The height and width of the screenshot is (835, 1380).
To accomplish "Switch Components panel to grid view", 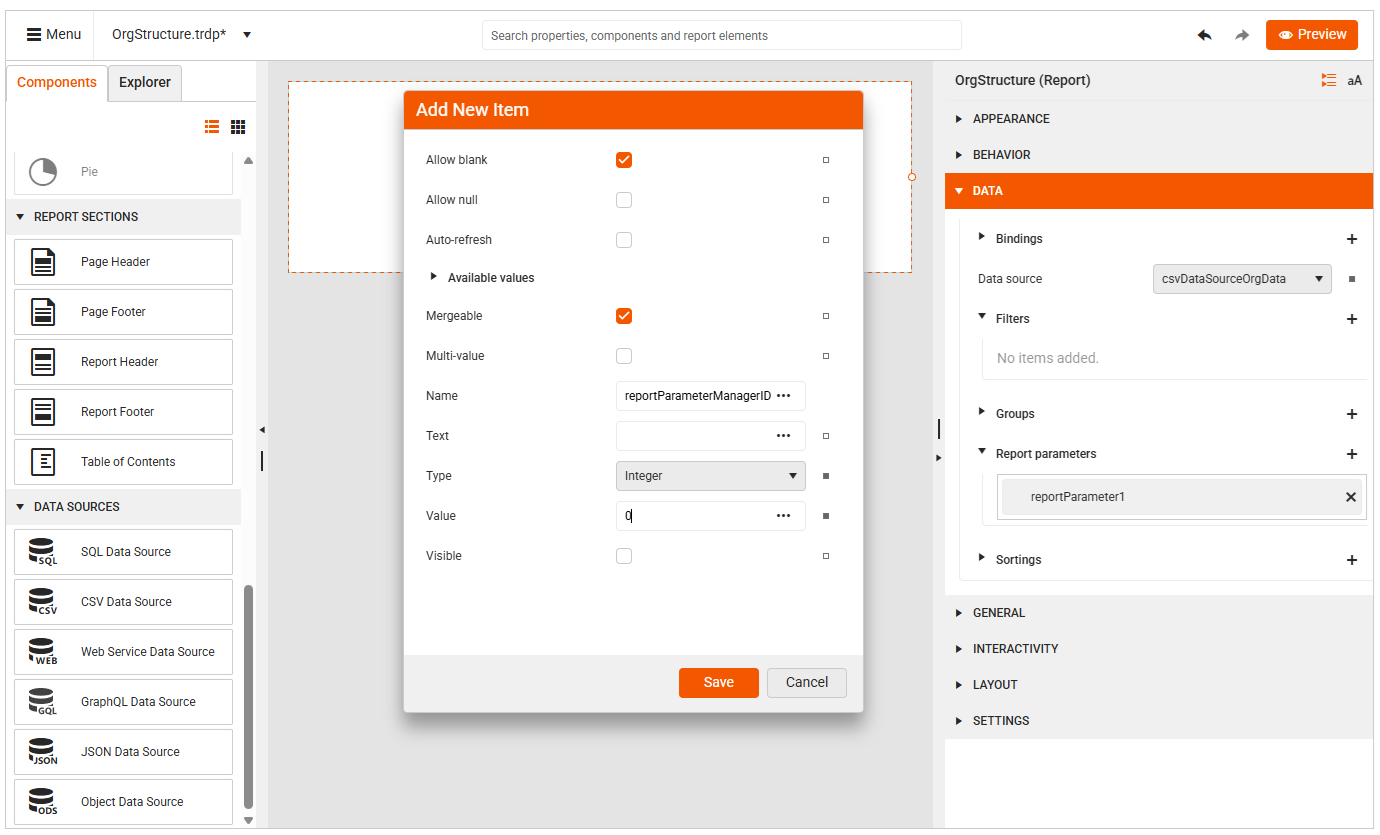I will [x=237, y=127].
